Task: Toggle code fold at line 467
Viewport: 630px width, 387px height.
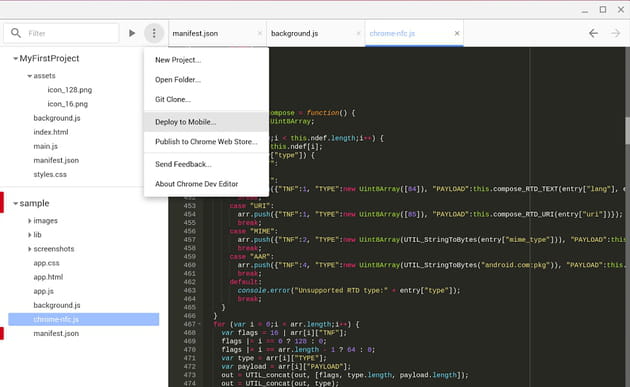Action: click(x=199, y=324)
